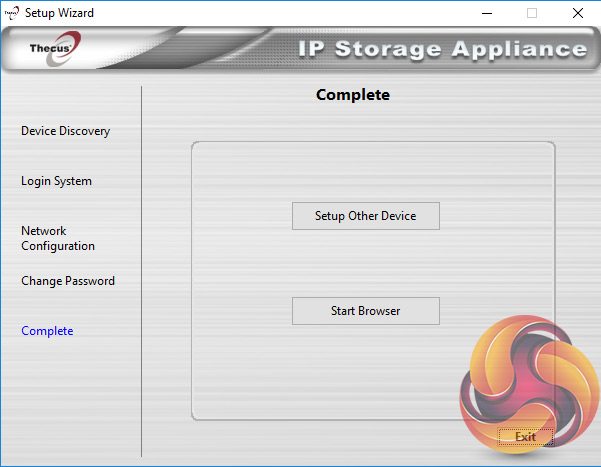Screen dimensions: 601x467
Task: Click the vertical divider beside the sidebar
Action: (x=142, y=270)
